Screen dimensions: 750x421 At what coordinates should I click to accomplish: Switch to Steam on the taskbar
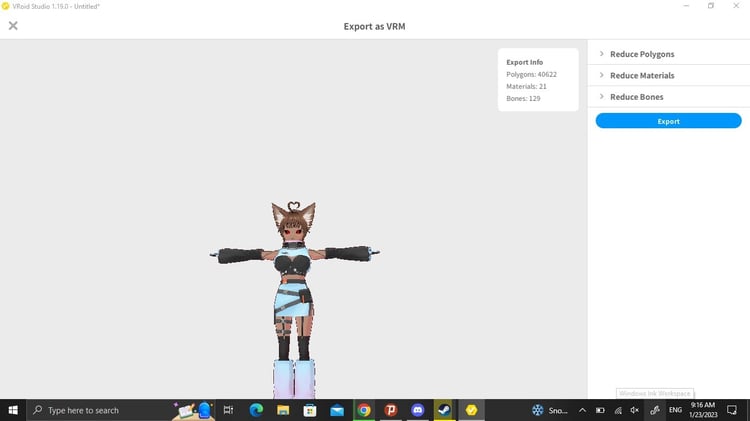[444, 410]
